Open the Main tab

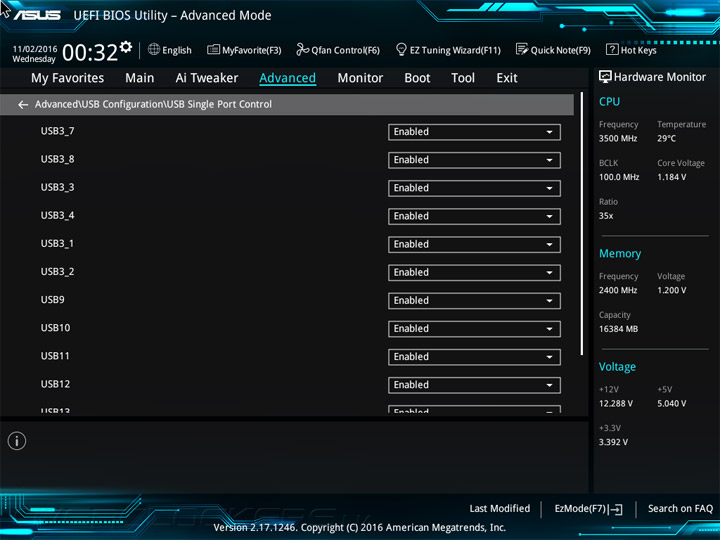point(140,78)
